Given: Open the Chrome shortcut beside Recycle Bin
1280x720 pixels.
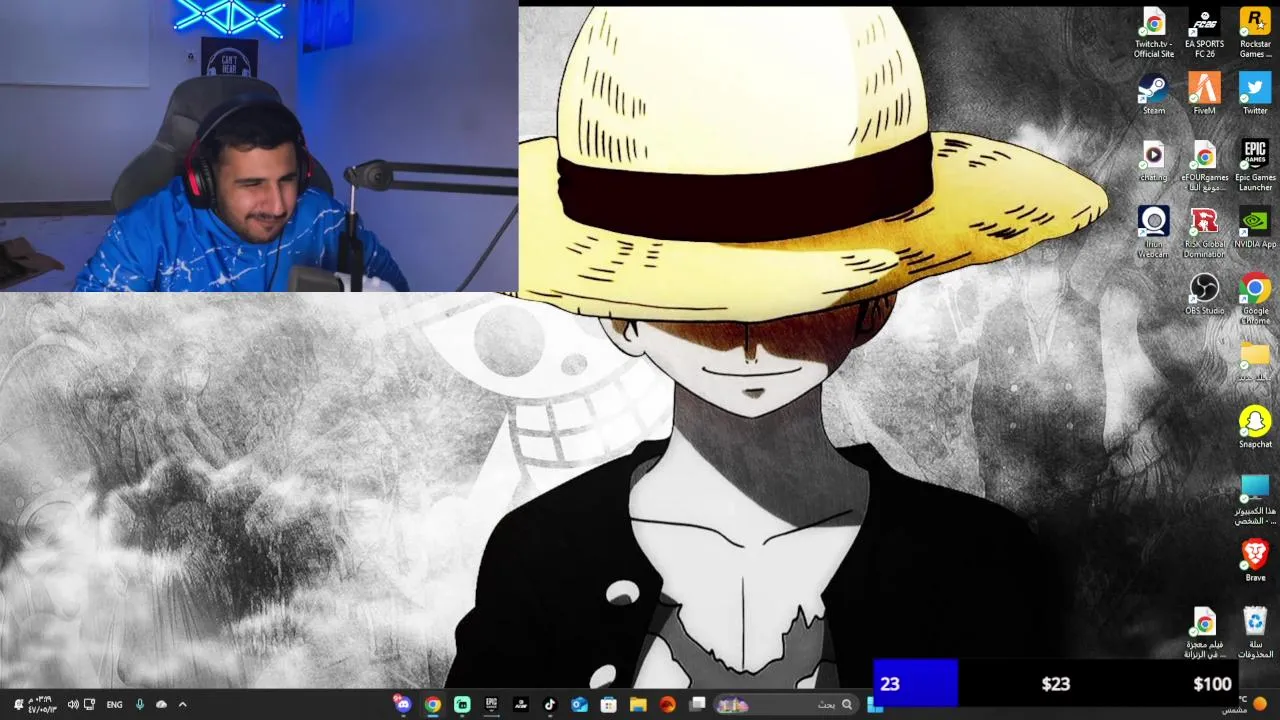Looking at the screenshot, I should coord(1204,632).
